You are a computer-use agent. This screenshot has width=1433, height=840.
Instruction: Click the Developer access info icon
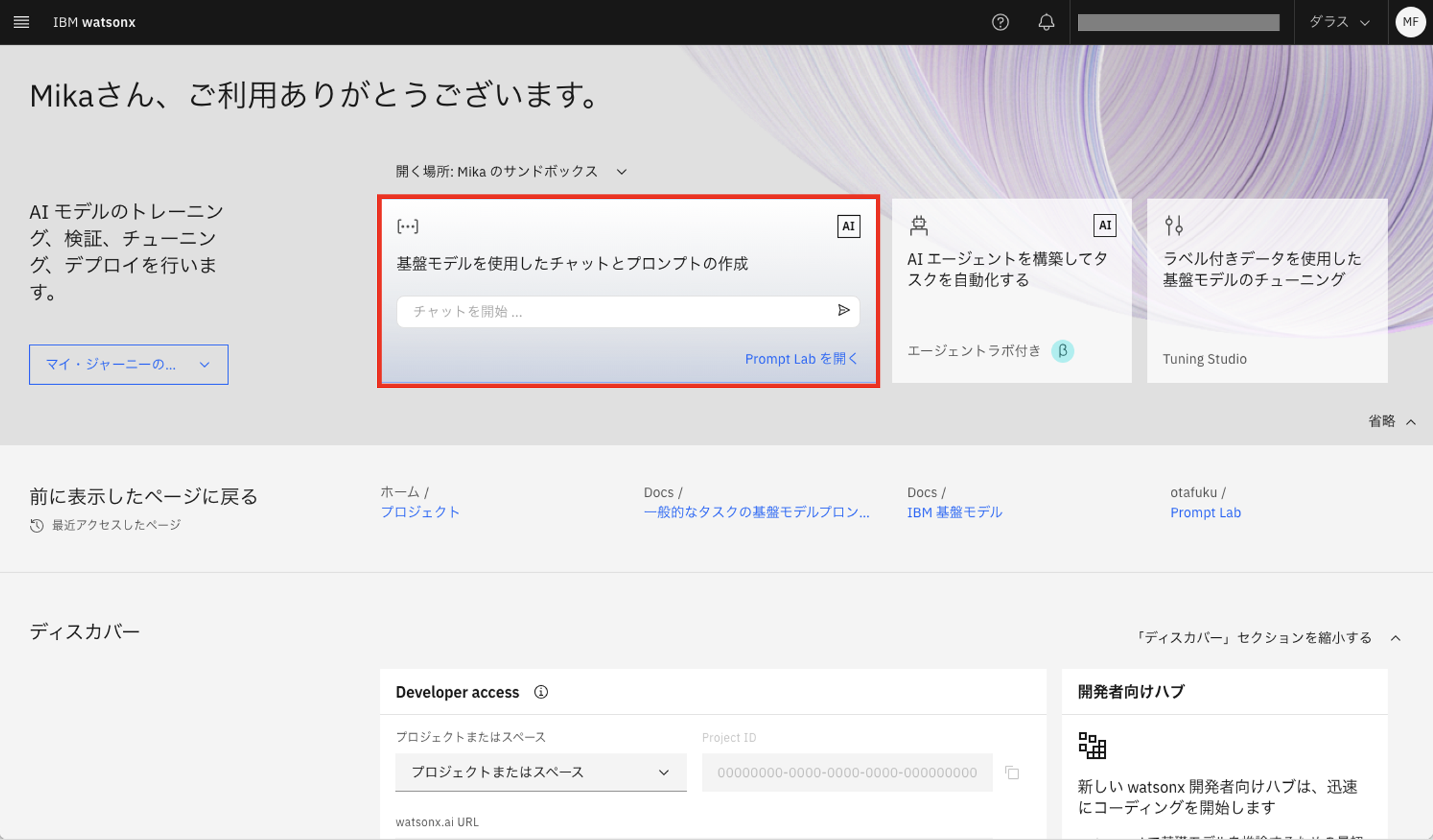[541, 692]
